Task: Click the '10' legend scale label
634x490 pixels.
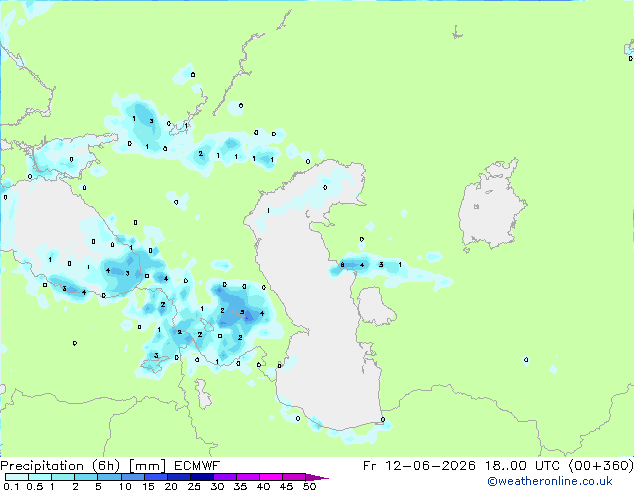Action: 125,486
